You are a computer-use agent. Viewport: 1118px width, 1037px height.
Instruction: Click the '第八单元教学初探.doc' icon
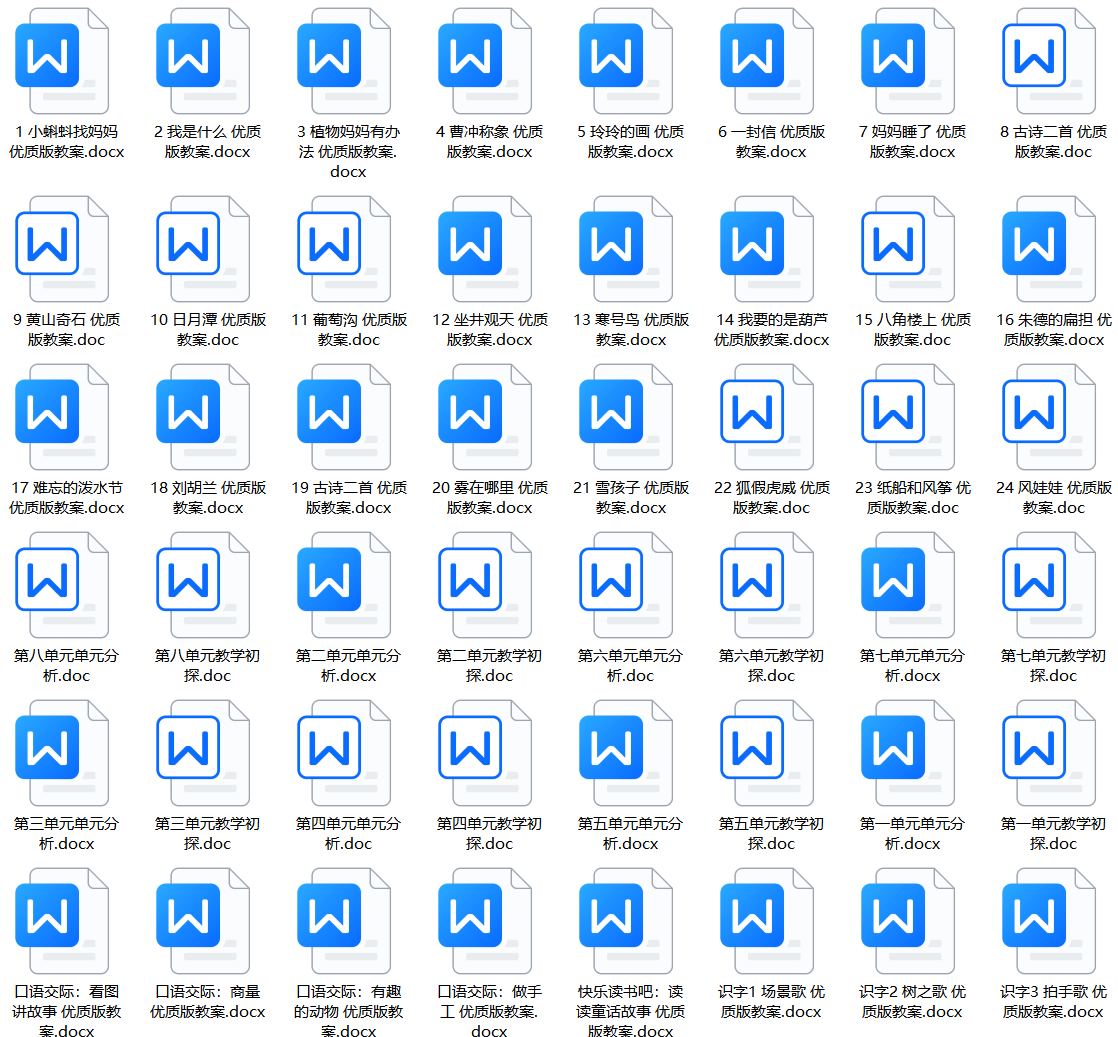pyautogui.click(x=203, y=586)
